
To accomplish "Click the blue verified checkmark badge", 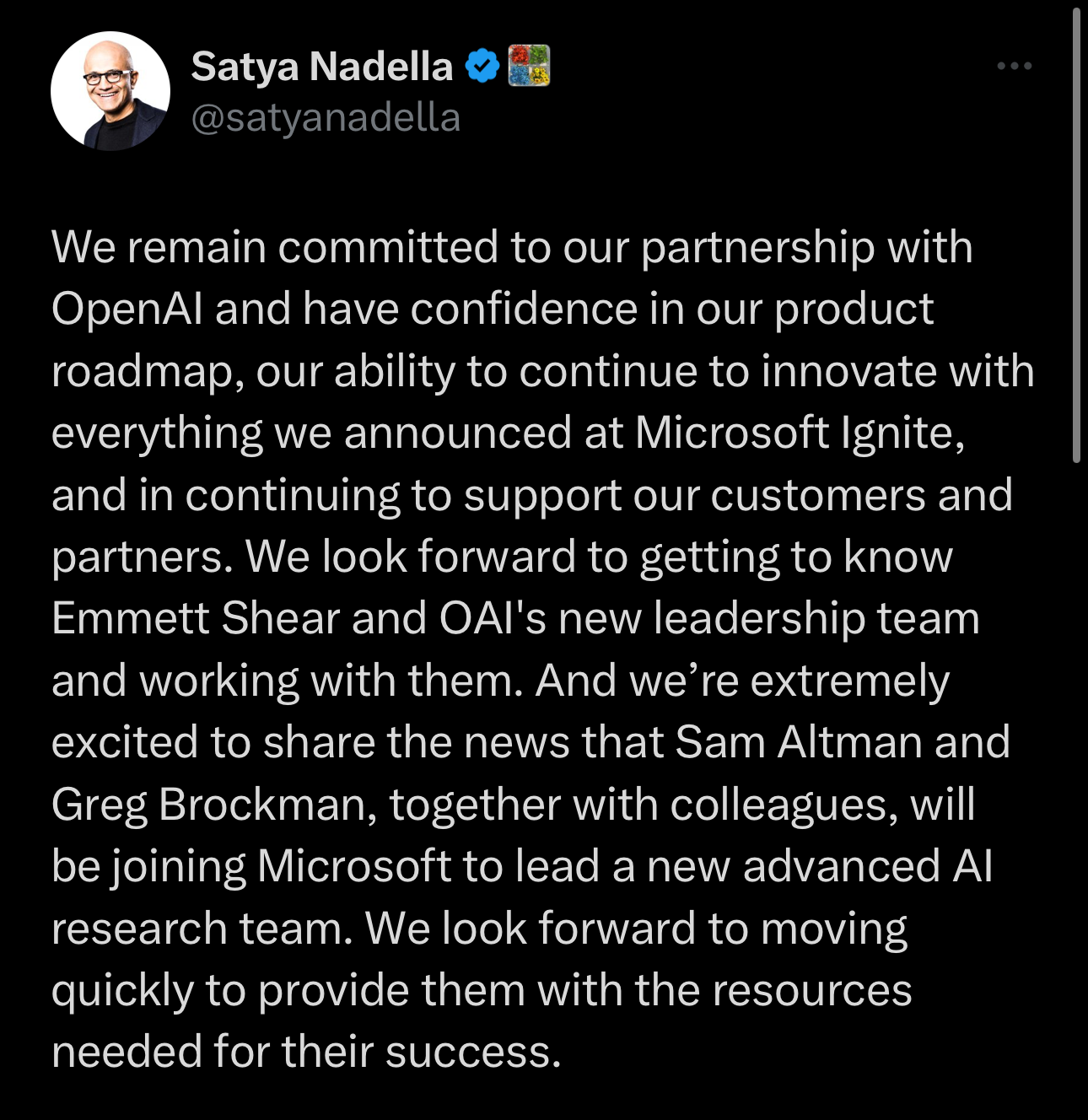I will [x=482, y=66].
